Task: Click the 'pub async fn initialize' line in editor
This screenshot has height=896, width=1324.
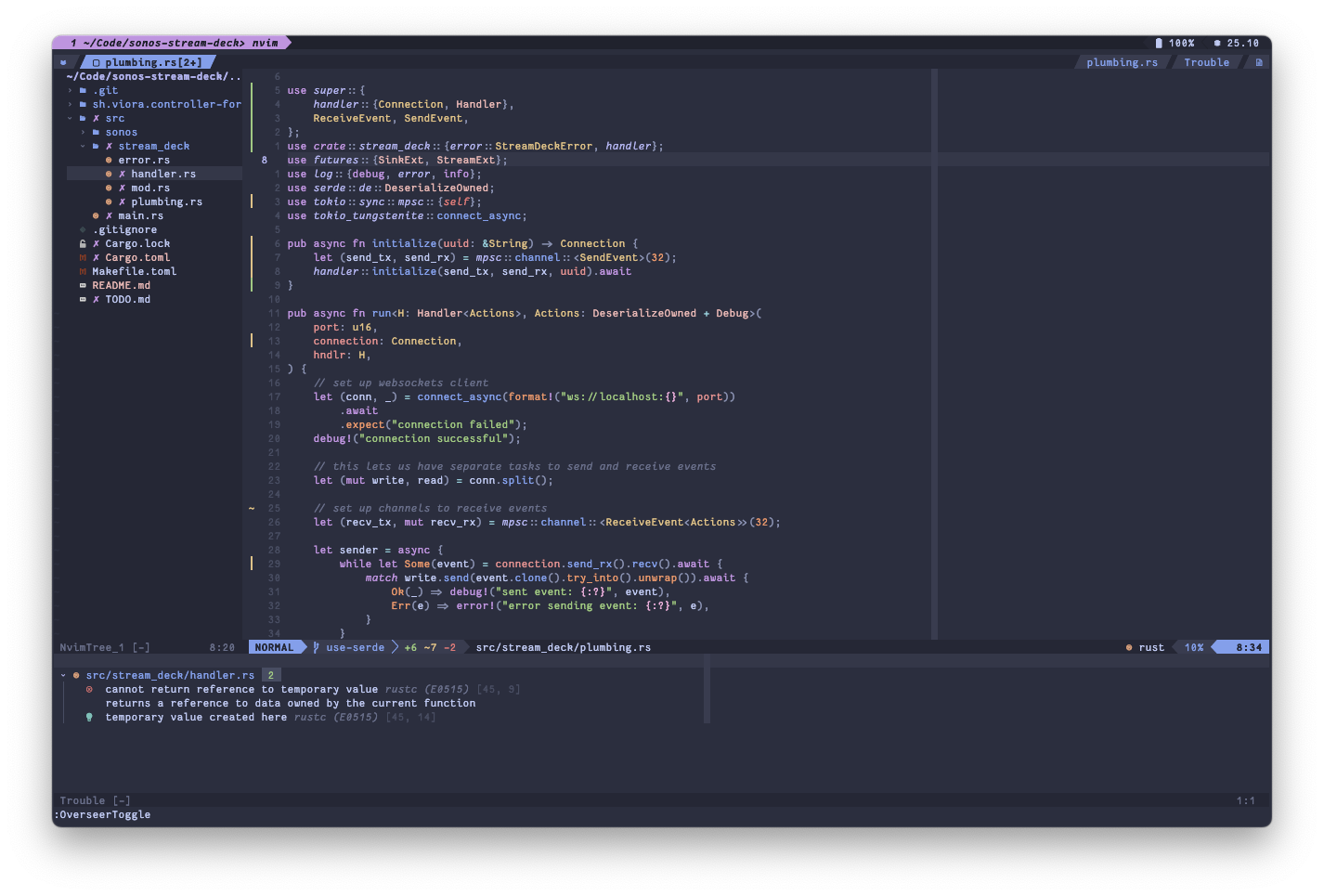Action: tap(462, 244)
